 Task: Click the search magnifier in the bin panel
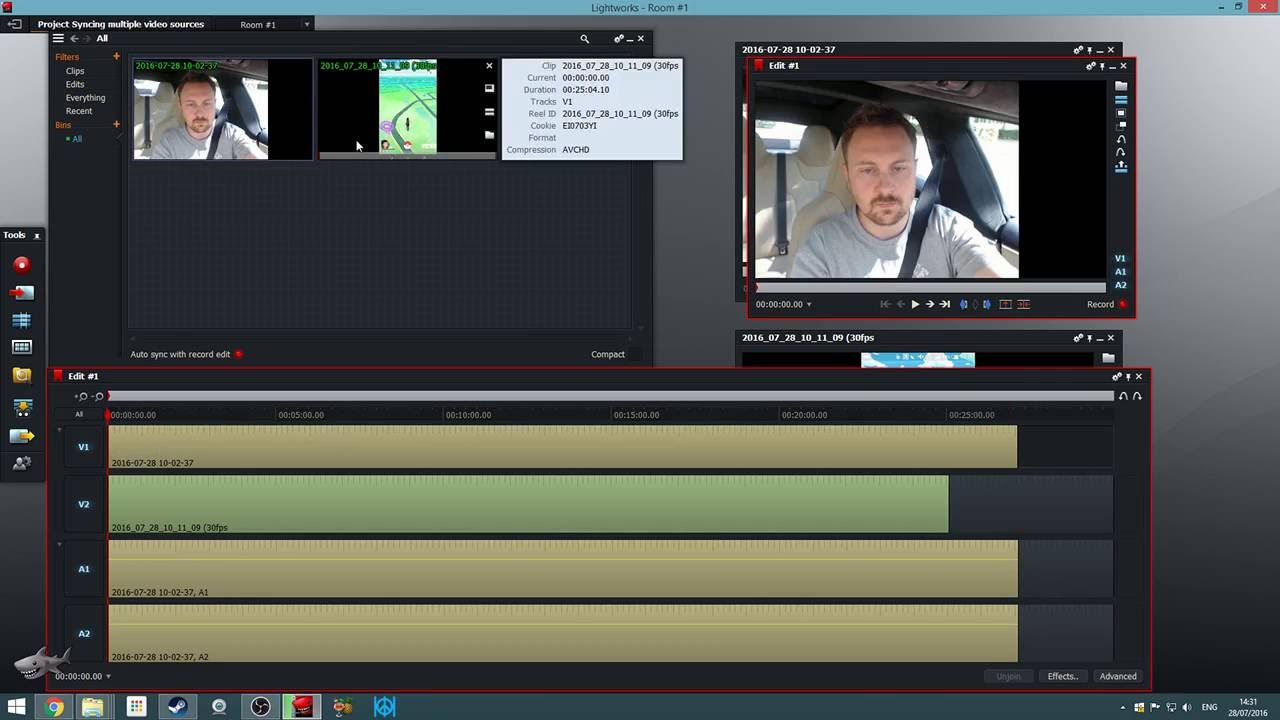585,39
